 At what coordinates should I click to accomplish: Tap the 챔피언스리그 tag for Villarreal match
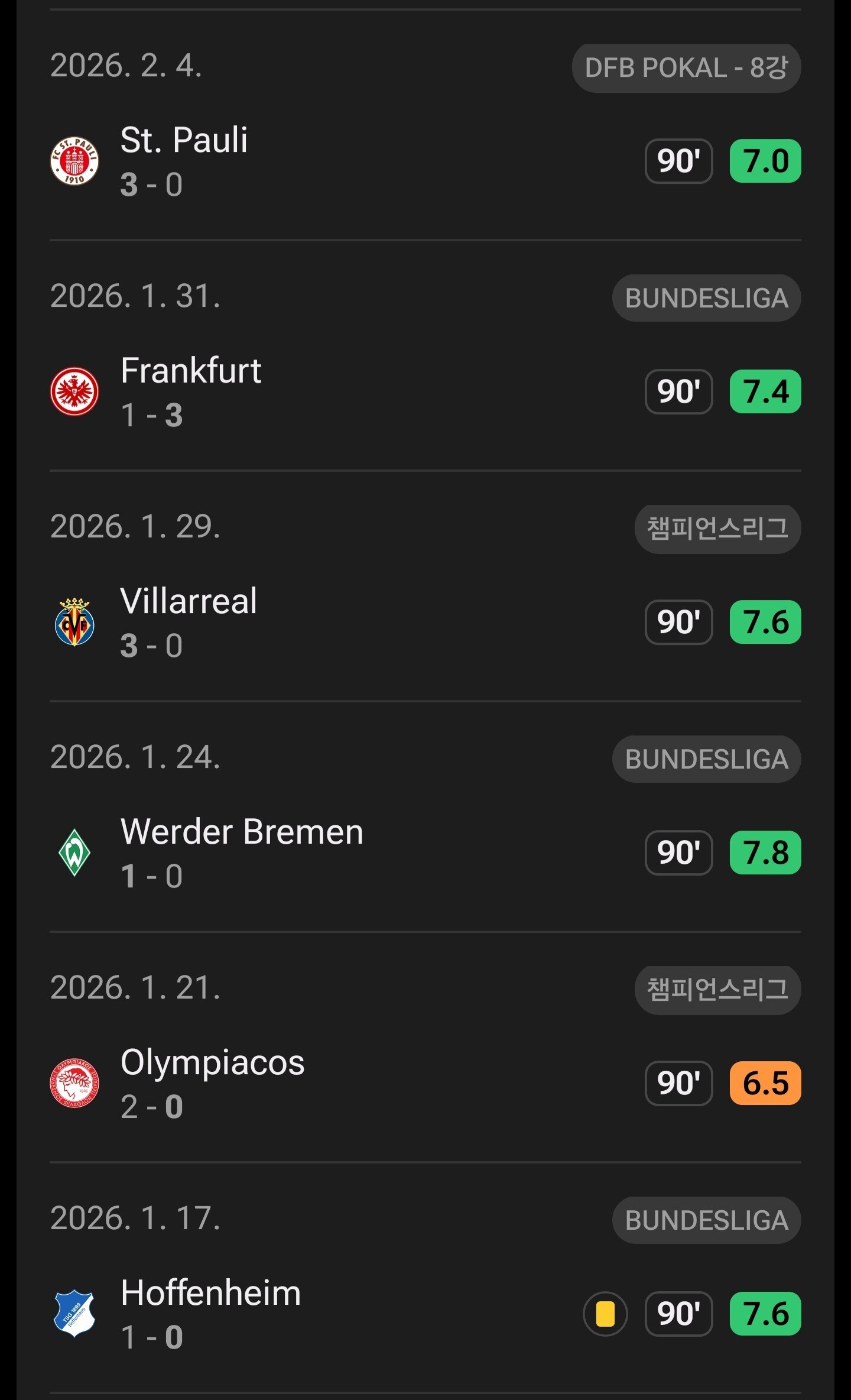717,529
